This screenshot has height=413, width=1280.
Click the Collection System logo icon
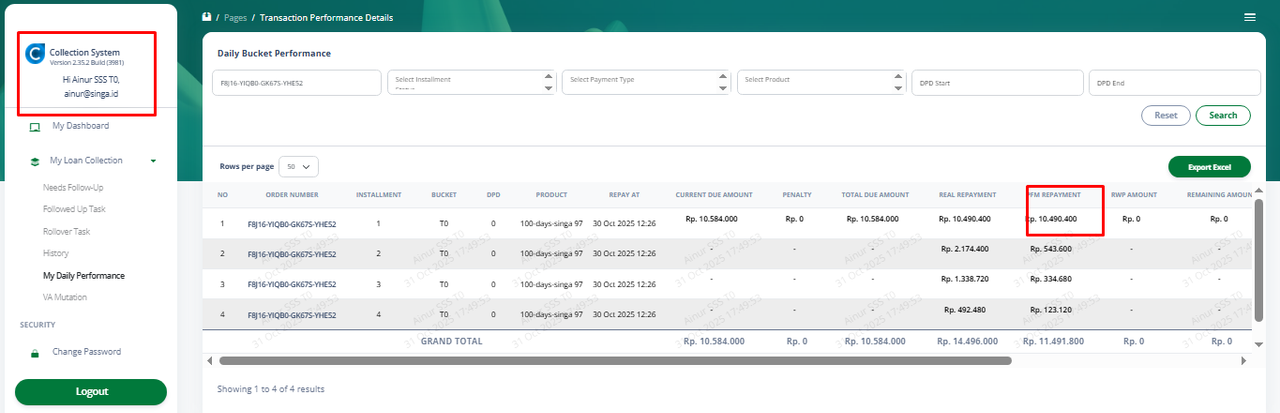(x=35, y=56)
